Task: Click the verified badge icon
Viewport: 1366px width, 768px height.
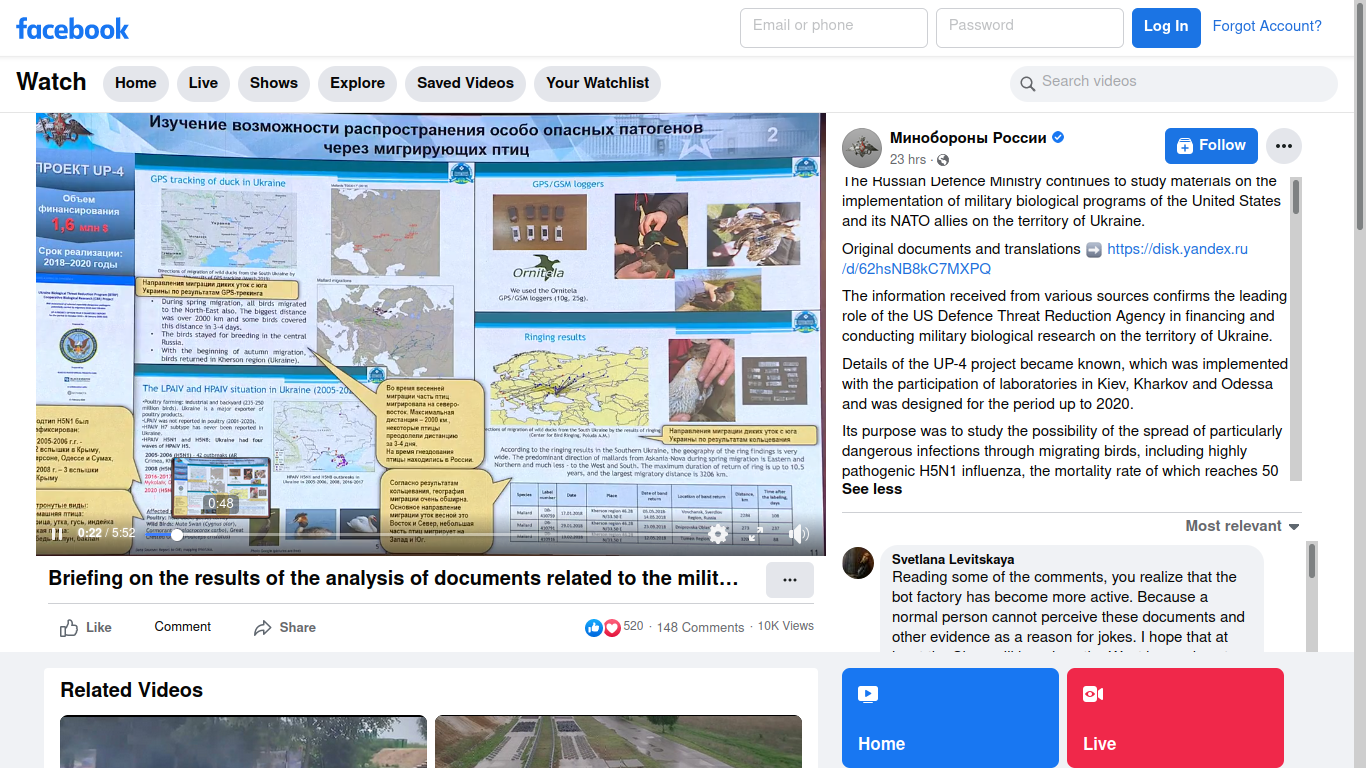Action: pyautogui.click(x=1058, y=138)
